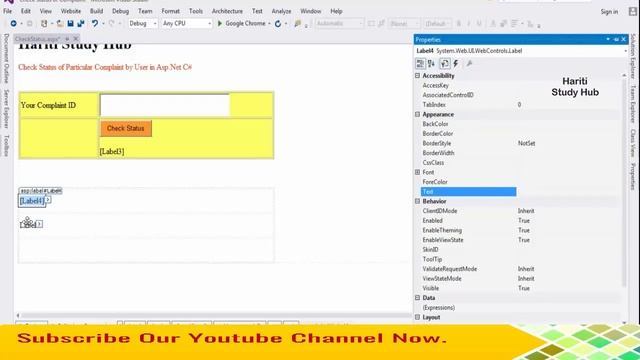
Task: Open the (None) block format dropdown
Action: 404,24
